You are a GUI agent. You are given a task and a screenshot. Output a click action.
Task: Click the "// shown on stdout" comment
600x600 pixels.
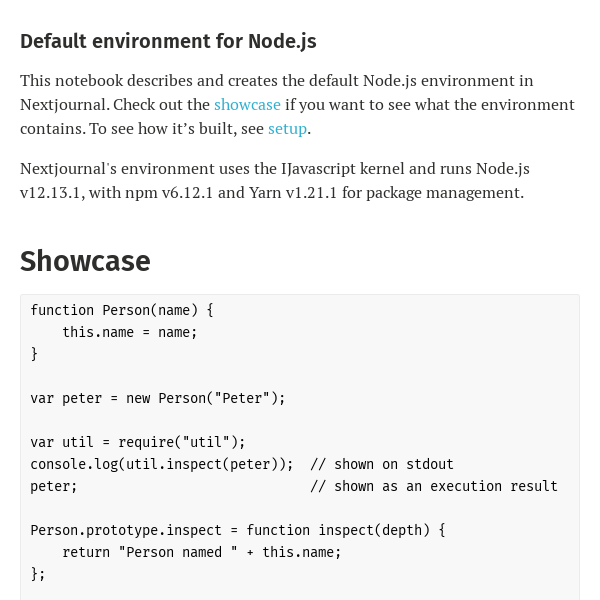(x=382, y=464)
